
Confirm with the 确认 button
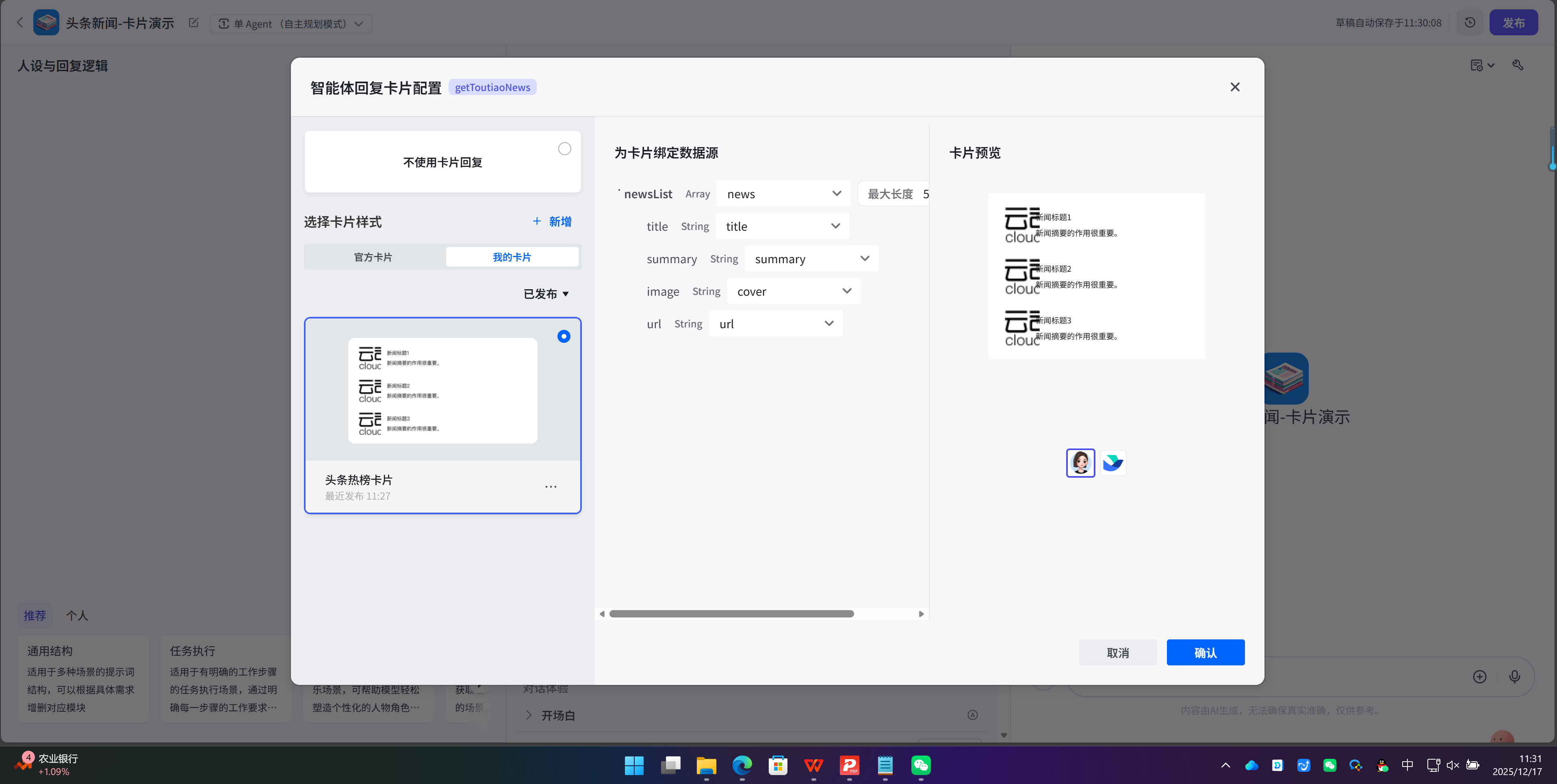[x=1205, y=652]
